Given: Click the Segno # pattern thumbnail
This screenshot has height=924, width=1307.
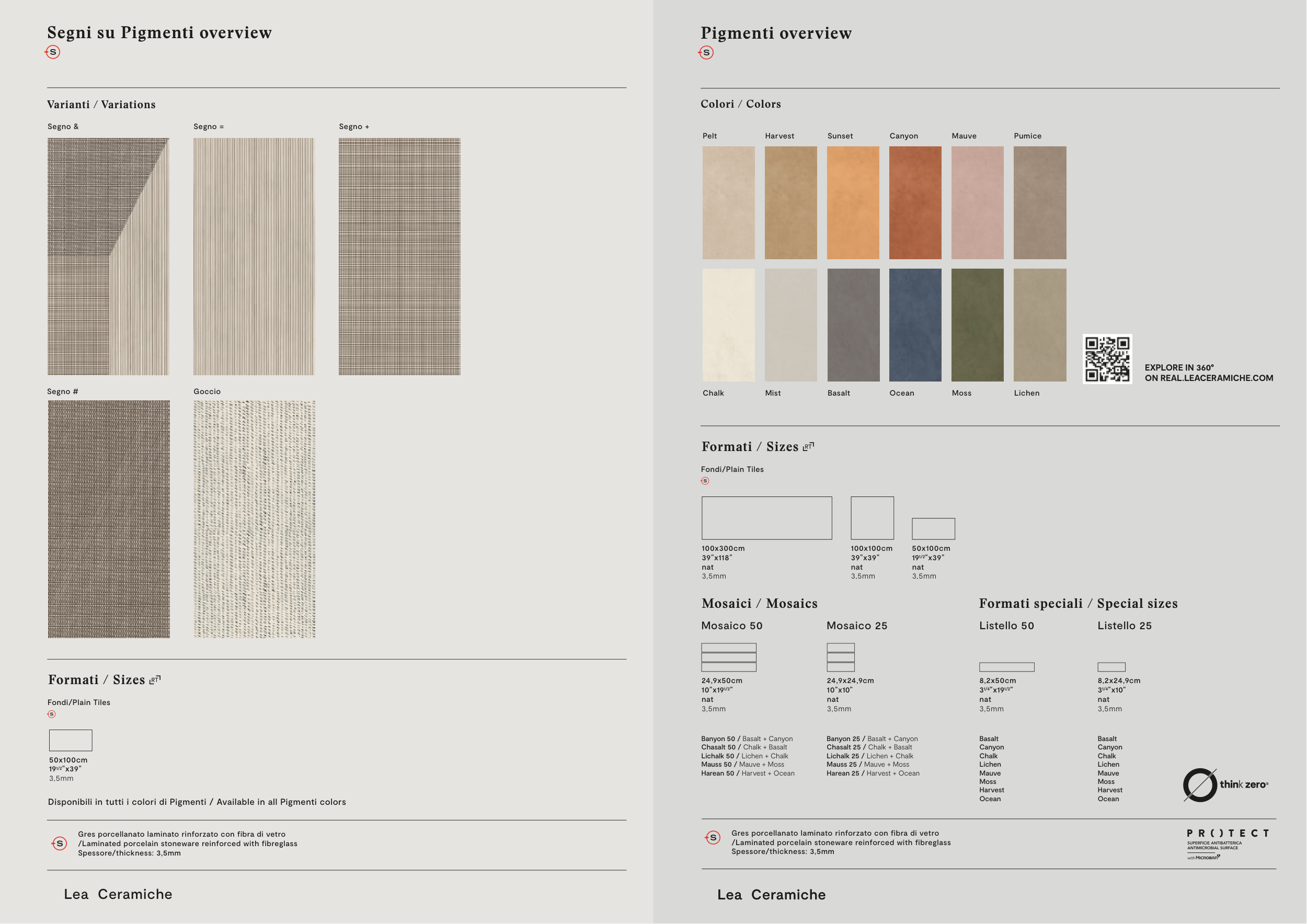Looking at the screenshot, I should pyautogui.click(x=108, y=519).
